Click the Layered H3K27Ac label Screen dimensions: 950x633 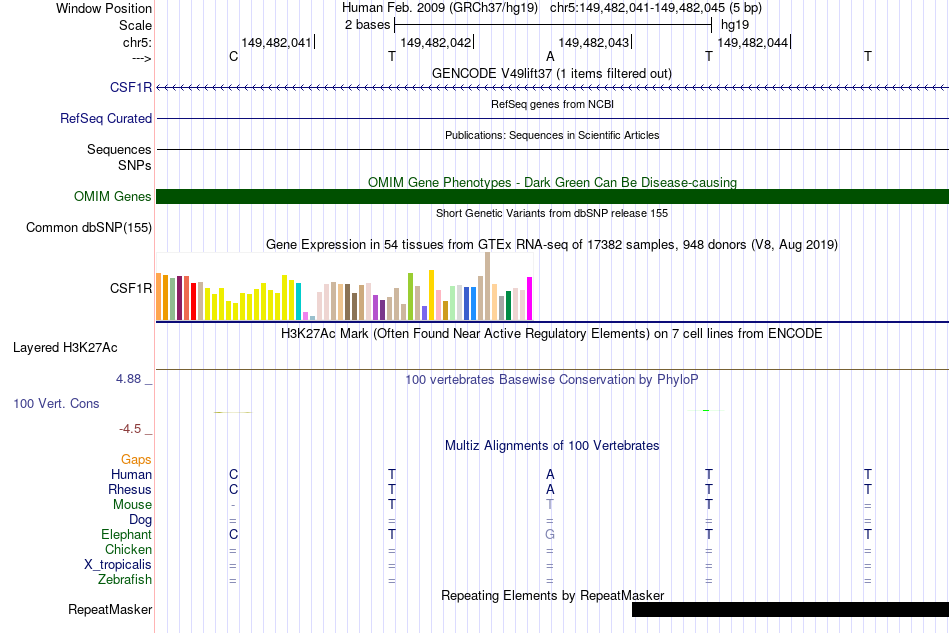[x=65, y=348]
